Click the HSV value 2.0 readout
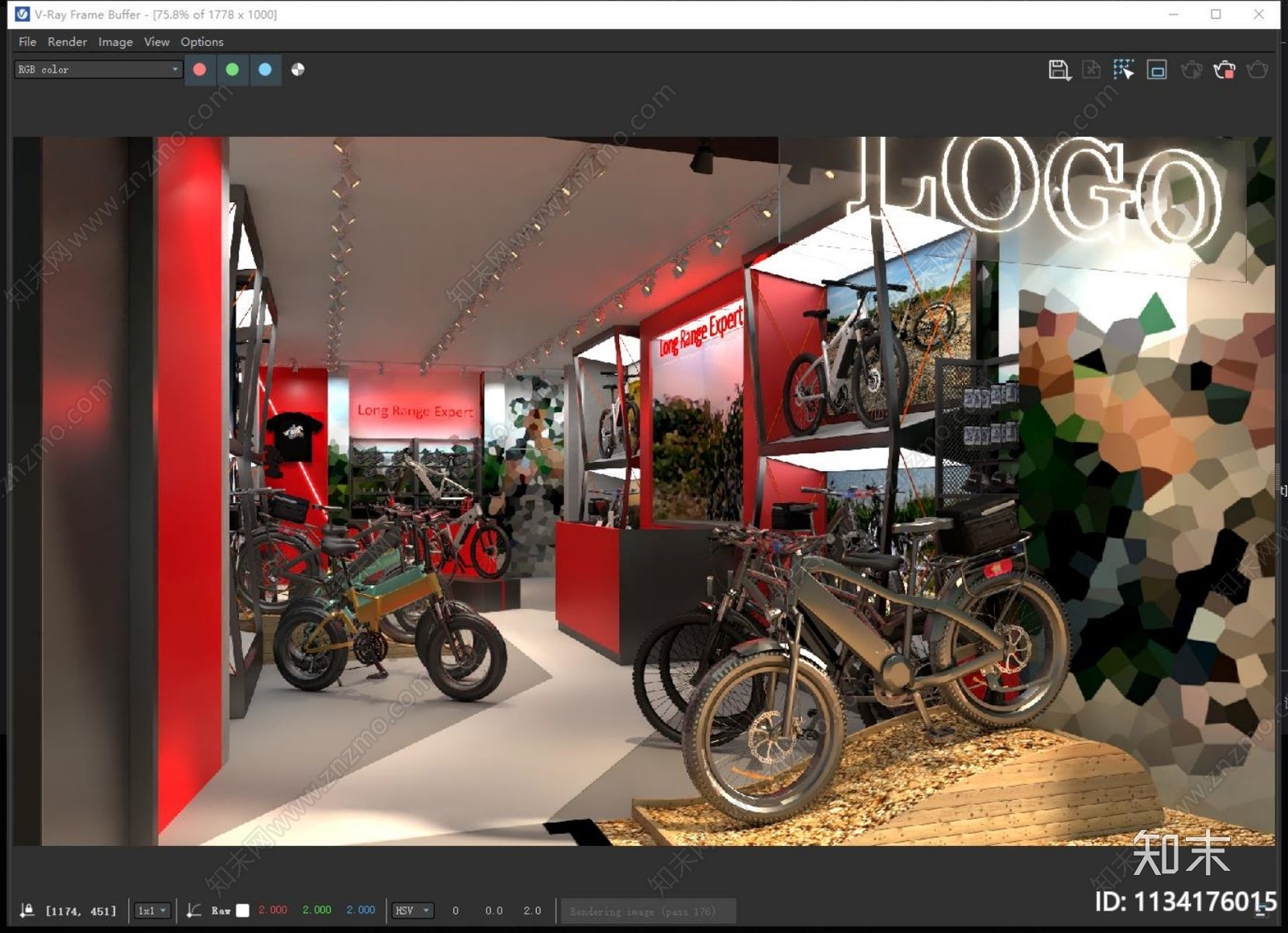The image size is (1288, 933). (532, 910)
